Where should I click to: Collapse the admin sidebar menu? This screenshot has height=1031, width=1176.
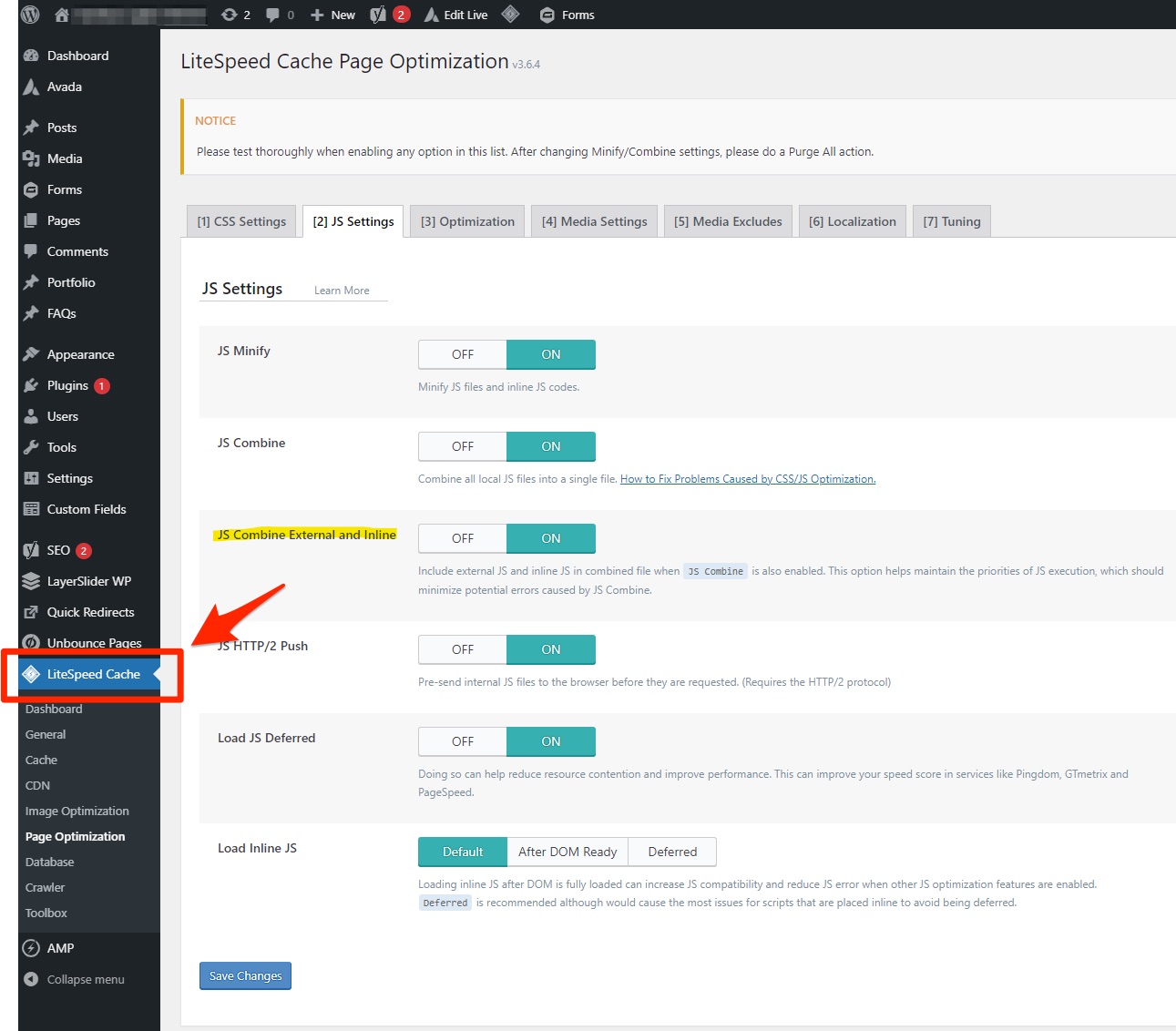85,979
